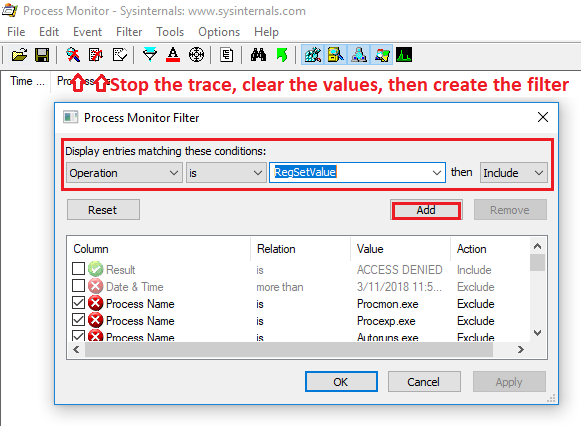Show the Process Tree toolbar icon

point(226,55)
